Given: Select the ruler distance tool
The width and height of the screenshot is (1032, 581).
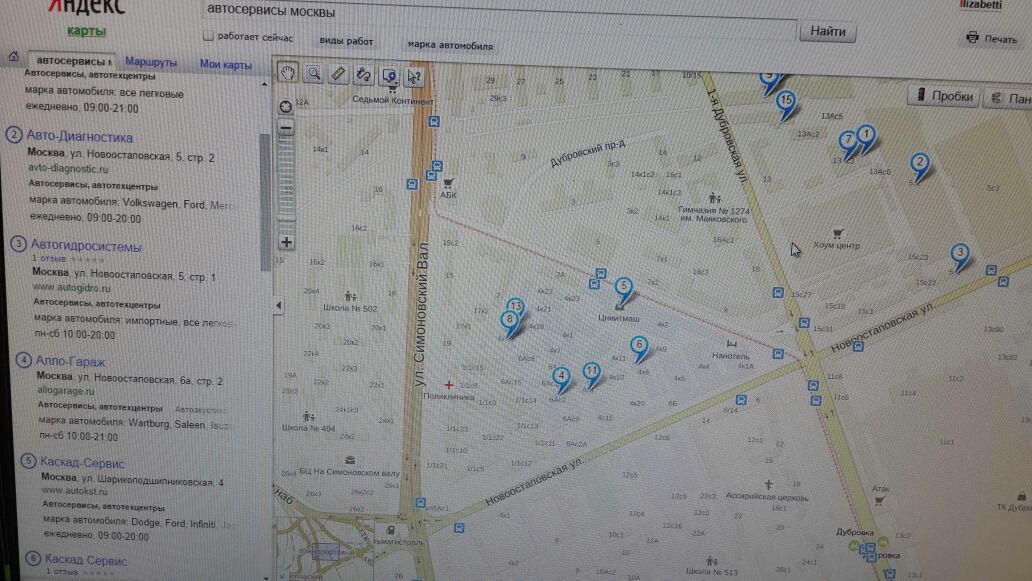Looking at the screenshot, I should point(338,74).
